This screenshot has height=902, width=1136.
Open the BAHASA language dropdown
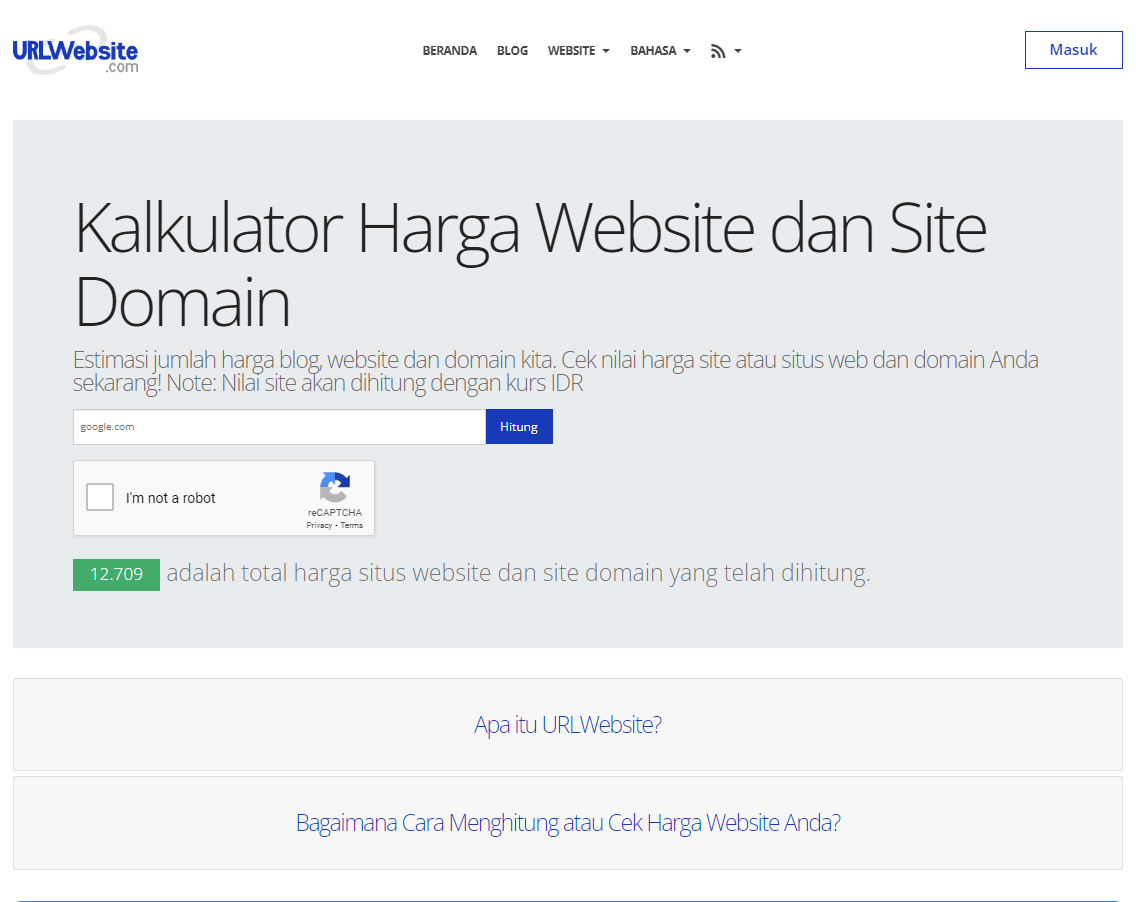(660, 51)
